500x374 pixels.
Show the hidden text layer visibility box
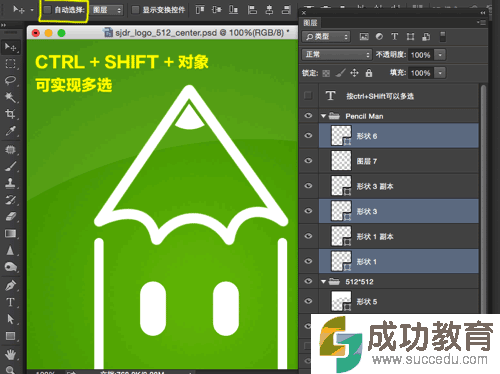pos(308,96)
